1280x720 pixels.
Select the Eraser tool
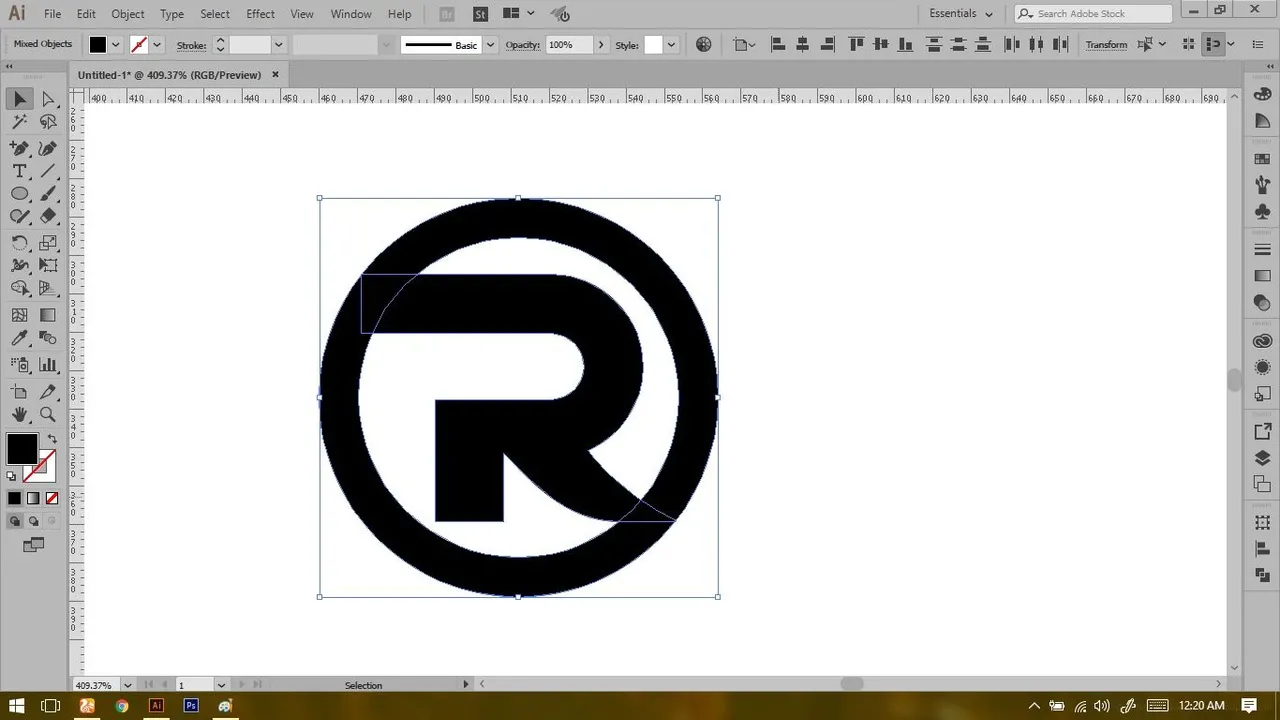[48, 216]
